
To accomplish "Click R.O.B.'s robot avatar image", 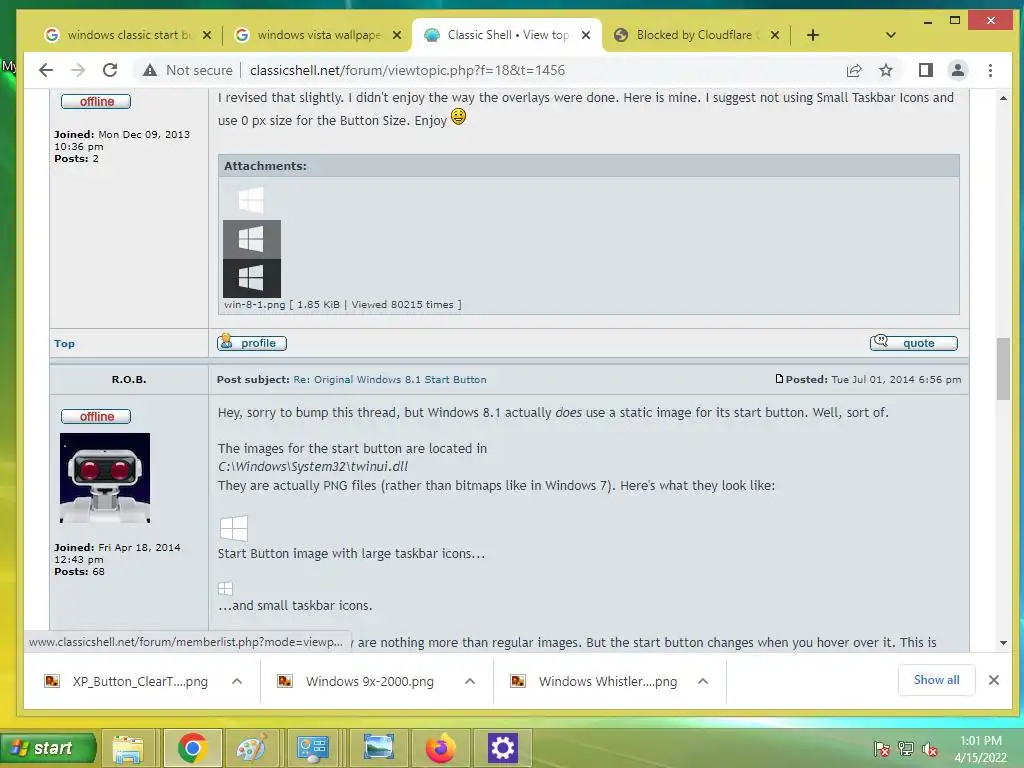I will point(104,478).
